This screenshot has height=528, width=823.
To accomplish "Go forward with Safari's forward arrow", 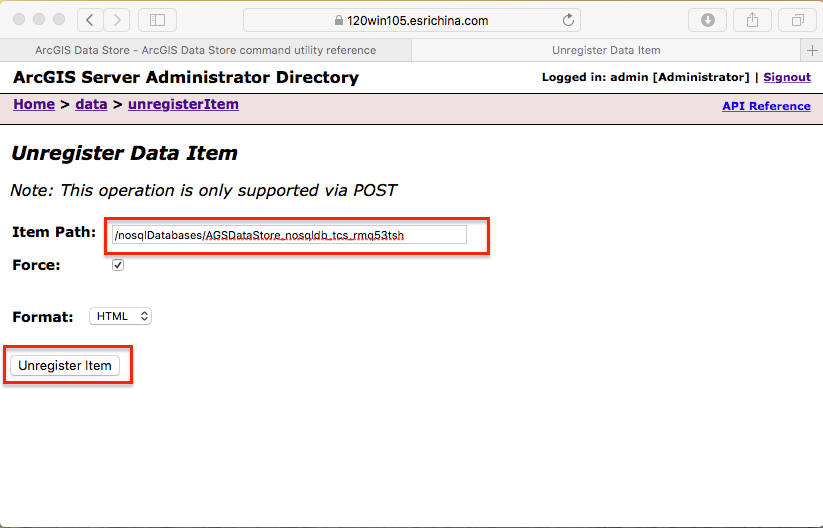I will coord(117,20).
